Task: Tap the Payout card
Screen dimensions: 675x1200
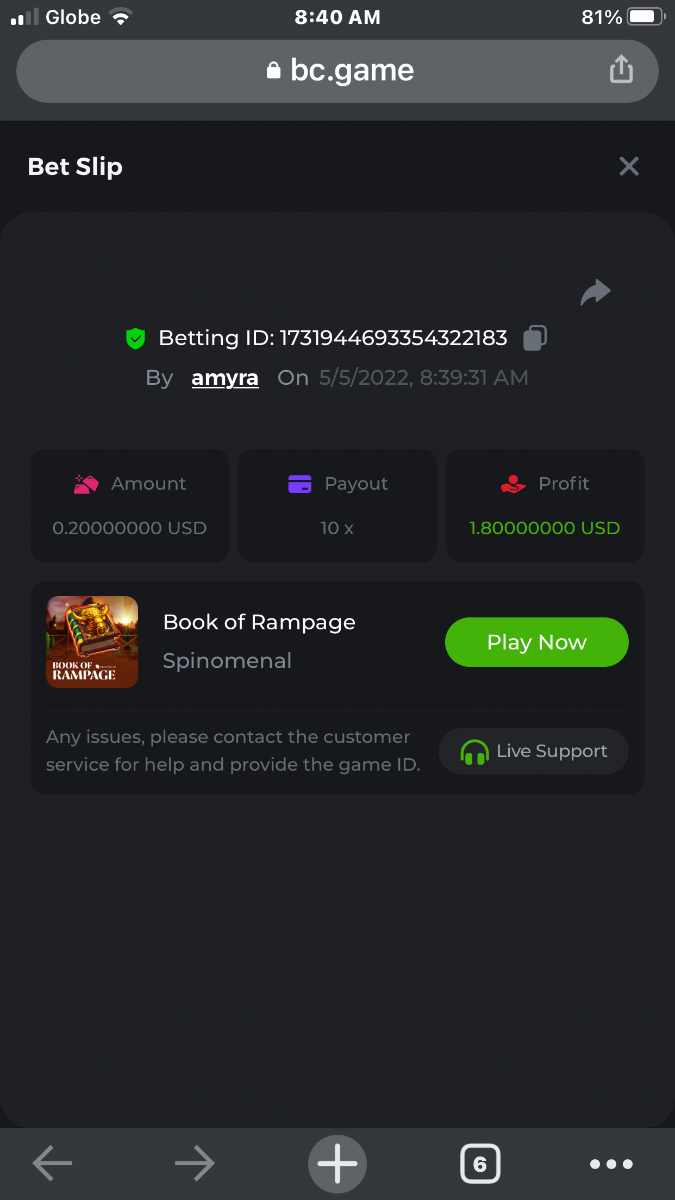Action: click(x=337, y=505)
